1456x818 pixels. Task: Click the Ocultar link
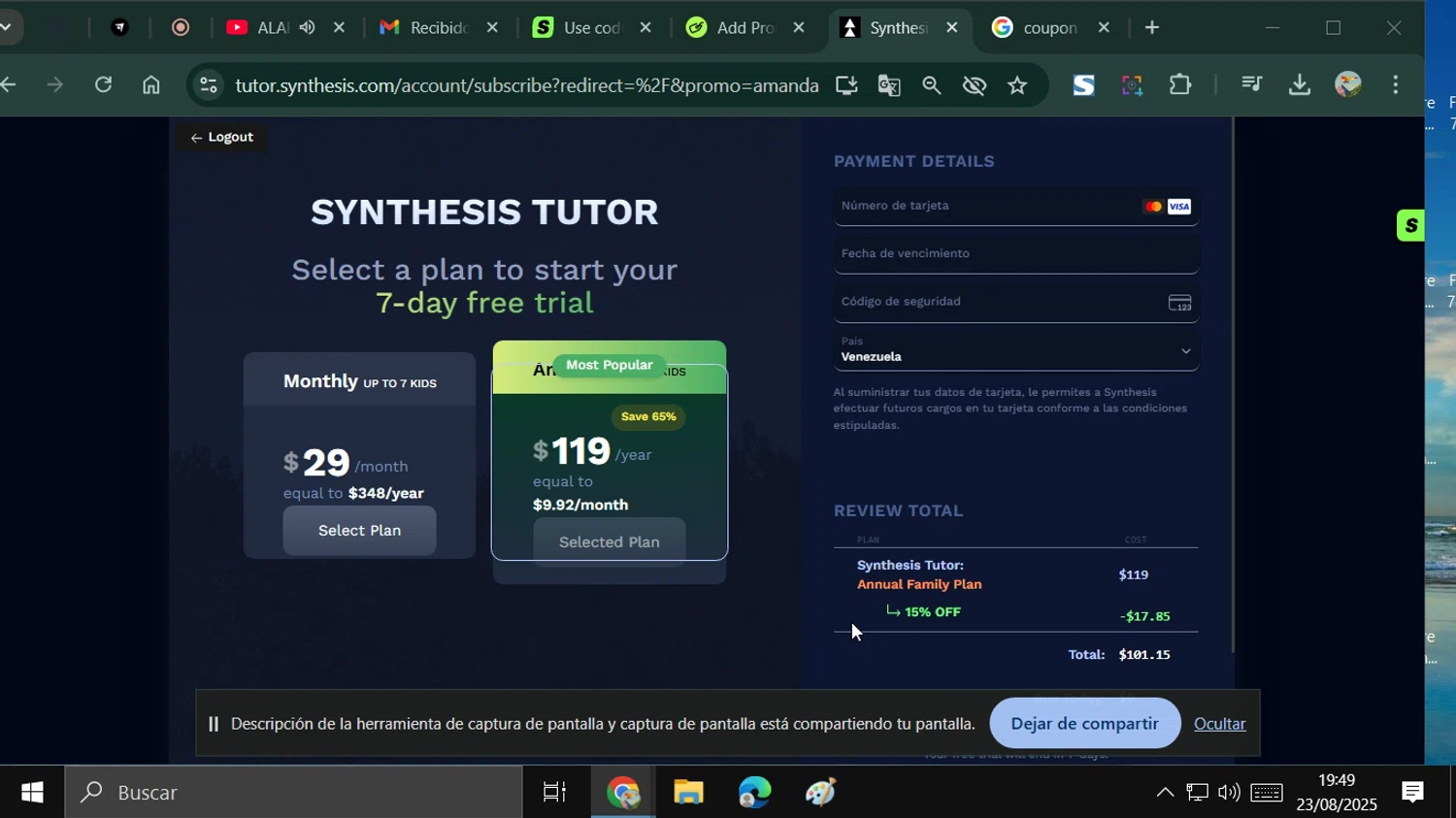pos(1219,724)
